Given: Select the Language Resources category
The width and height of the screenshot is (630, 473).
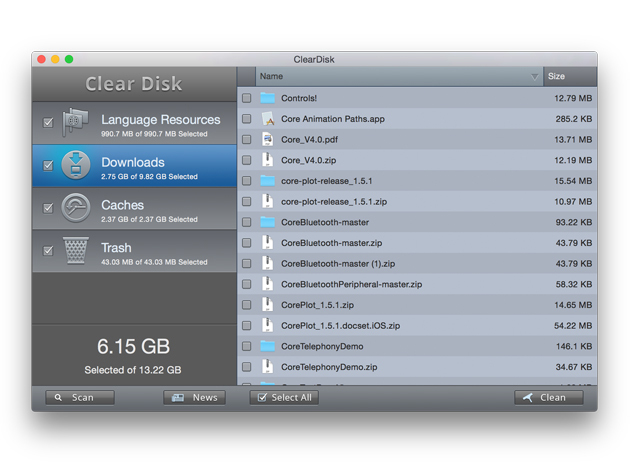Looking at the screenshot, I should (x=134, y=123).
